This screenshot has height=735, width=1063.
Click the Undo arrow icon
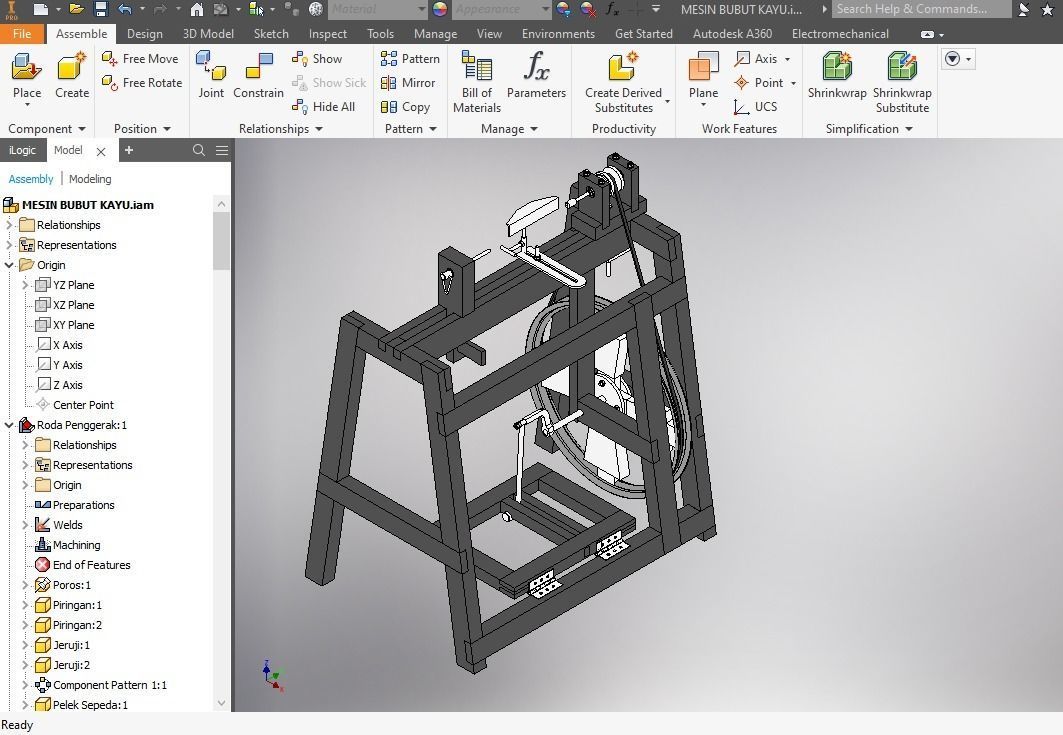pos(125,9)
